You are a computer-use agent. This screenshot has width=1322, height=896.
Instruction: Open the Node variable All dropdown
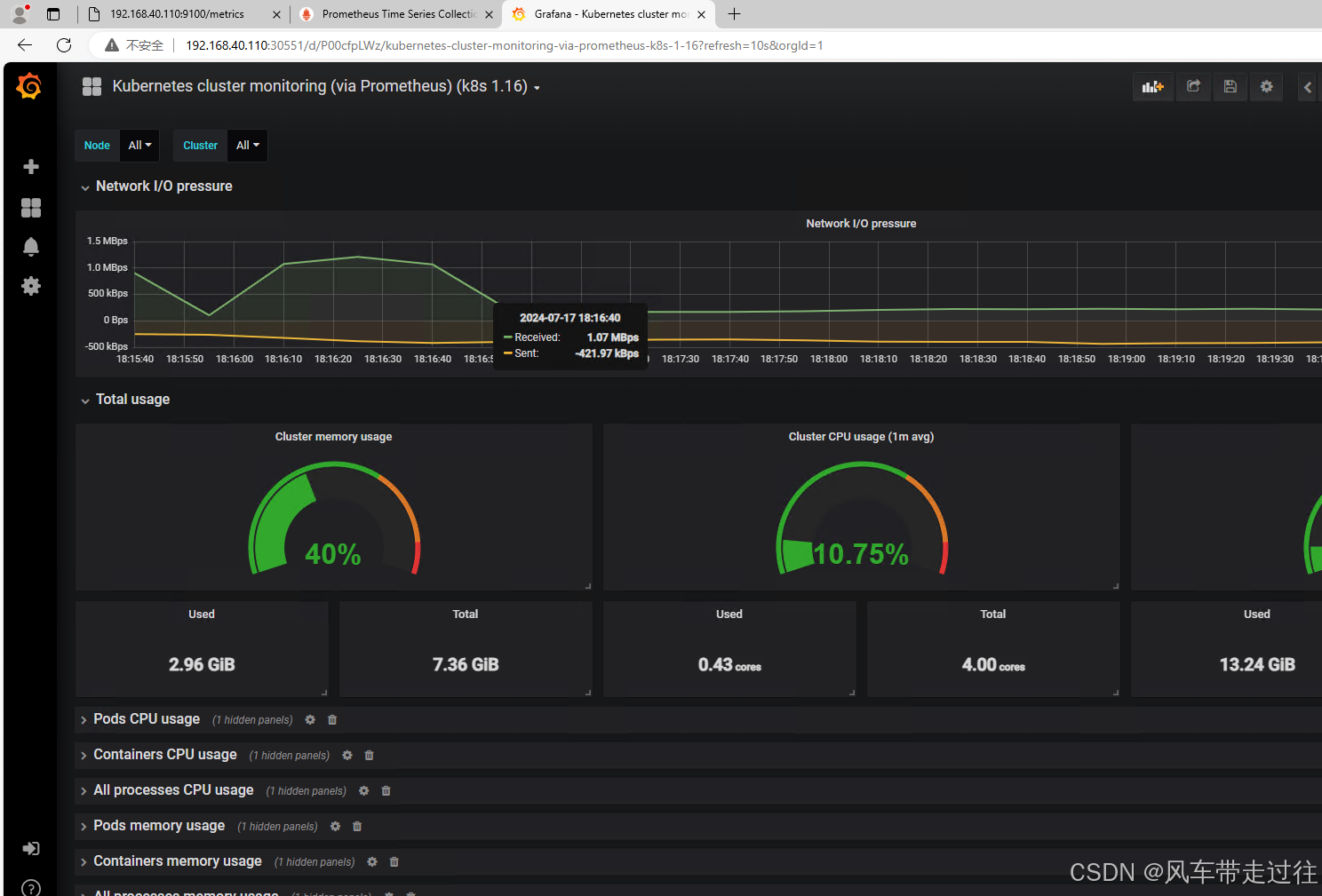pyautogui.click(x=139, y=146)
